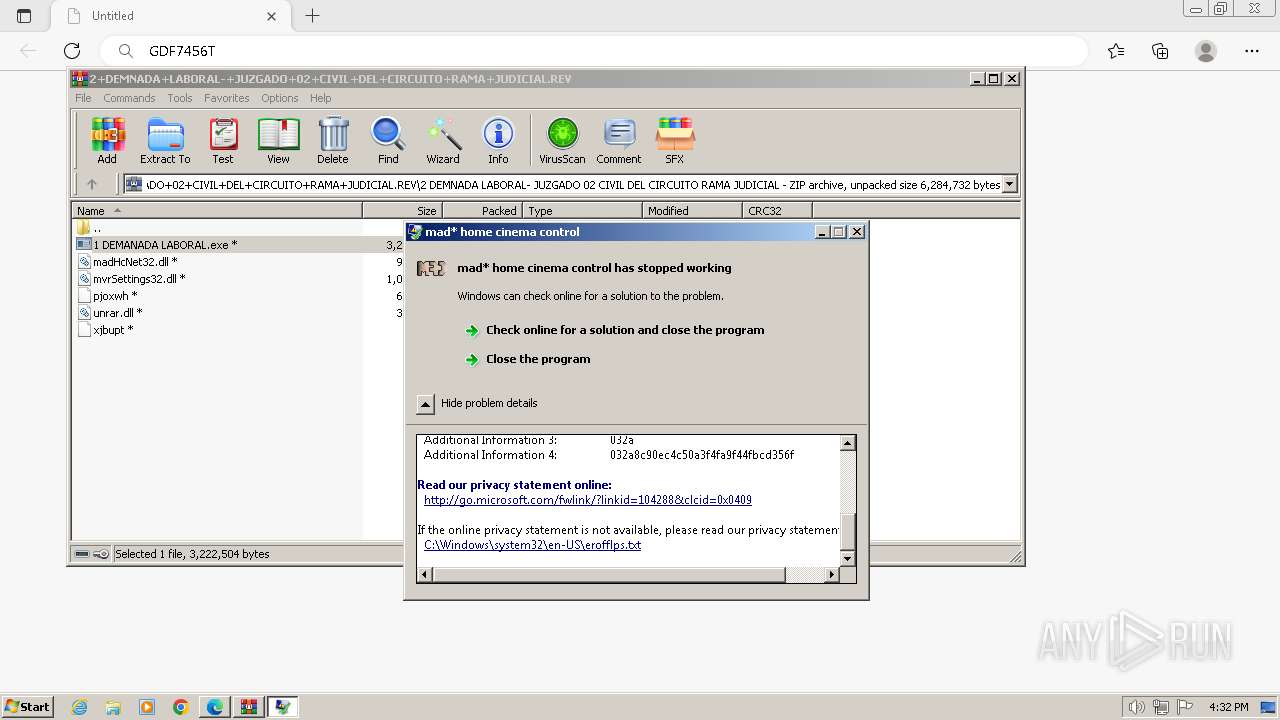Switch to WinRAR taskbar button
This screenshot has width=1280, height=720.
248,707
